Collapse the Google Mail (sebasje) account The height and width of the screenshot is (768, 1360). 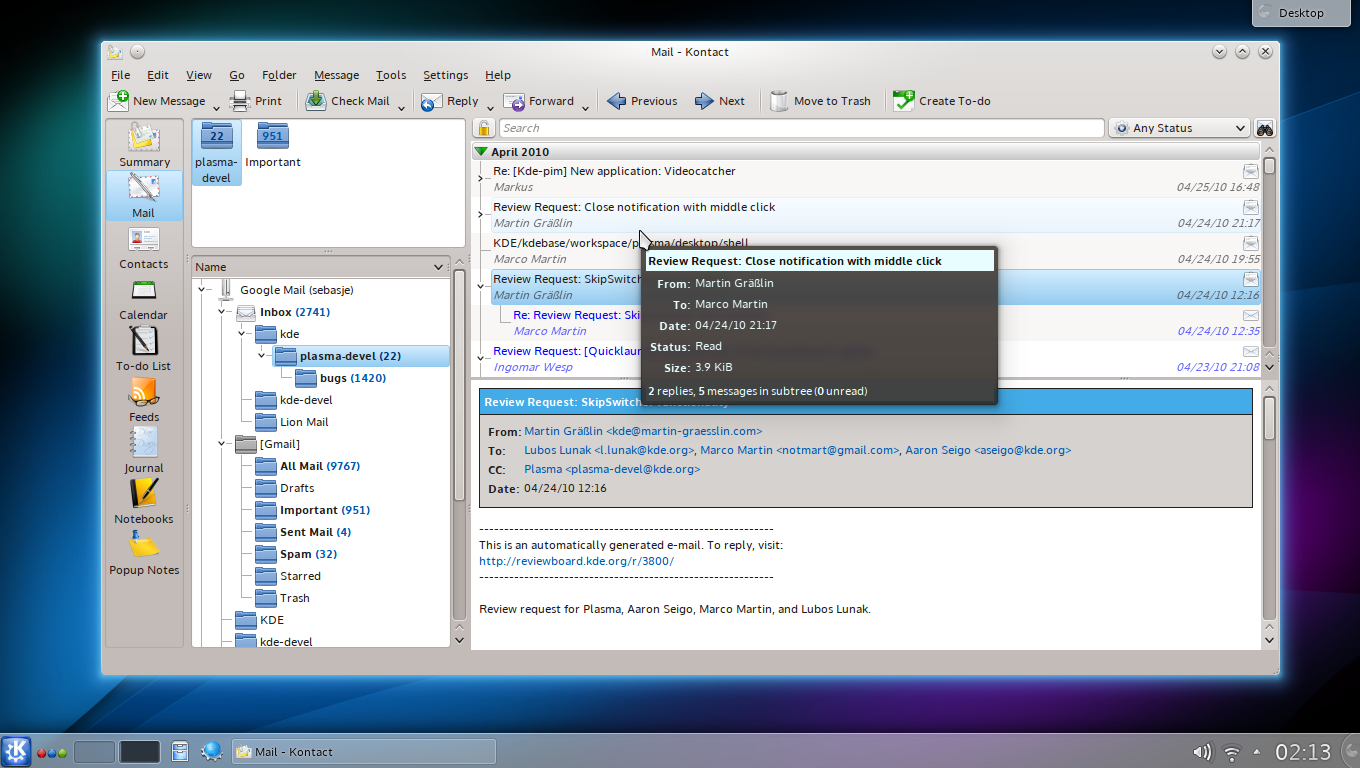pyautogui.click(x=202, y=290)
